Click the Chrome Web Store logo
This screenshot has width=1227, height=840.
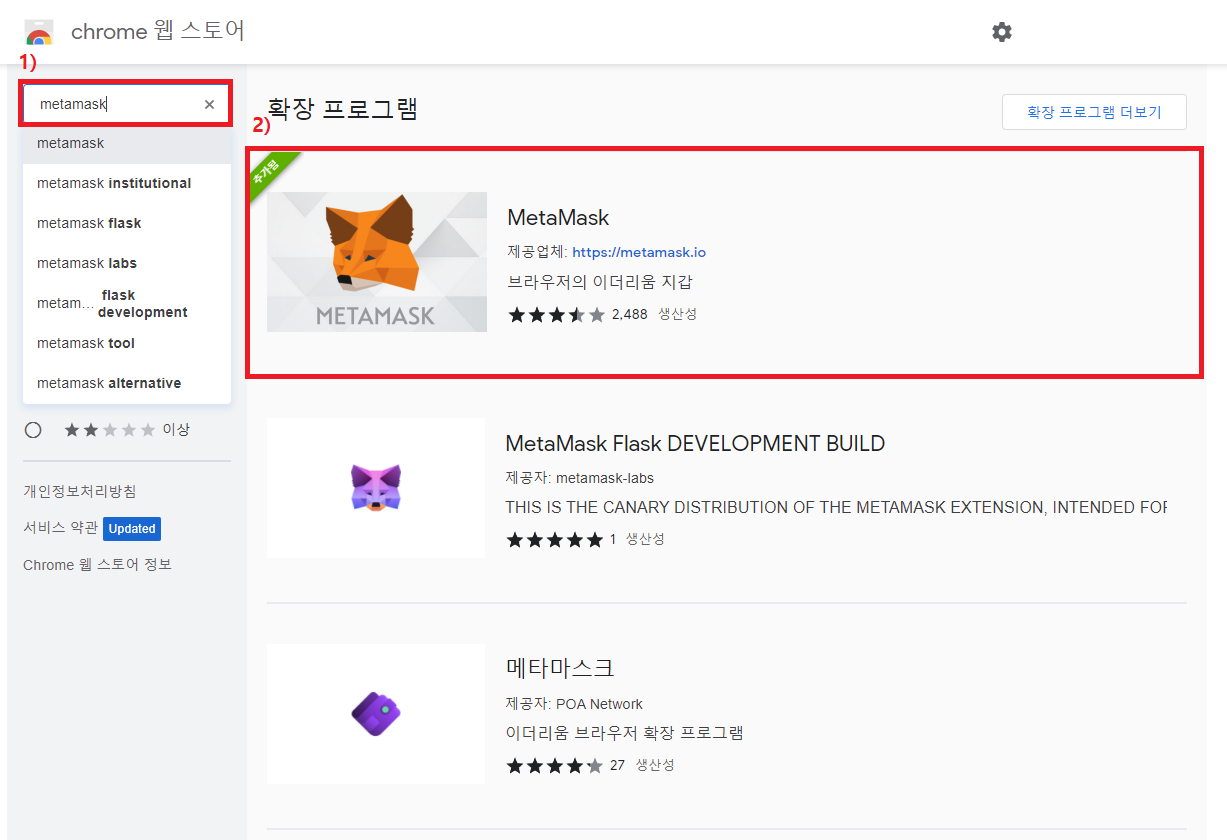click(39, 32)
